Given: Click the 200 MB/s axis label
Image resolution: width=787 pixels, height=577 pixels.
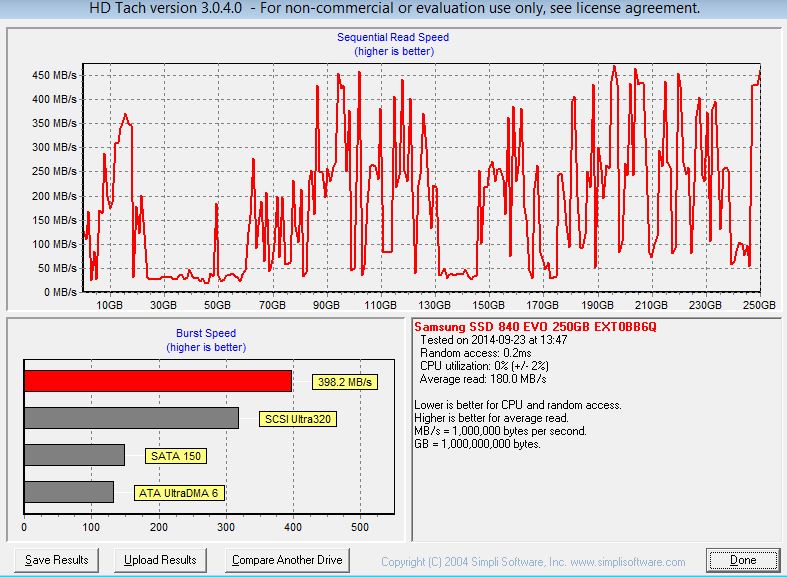Looking at the screenshot, I should tap(54, 196).
